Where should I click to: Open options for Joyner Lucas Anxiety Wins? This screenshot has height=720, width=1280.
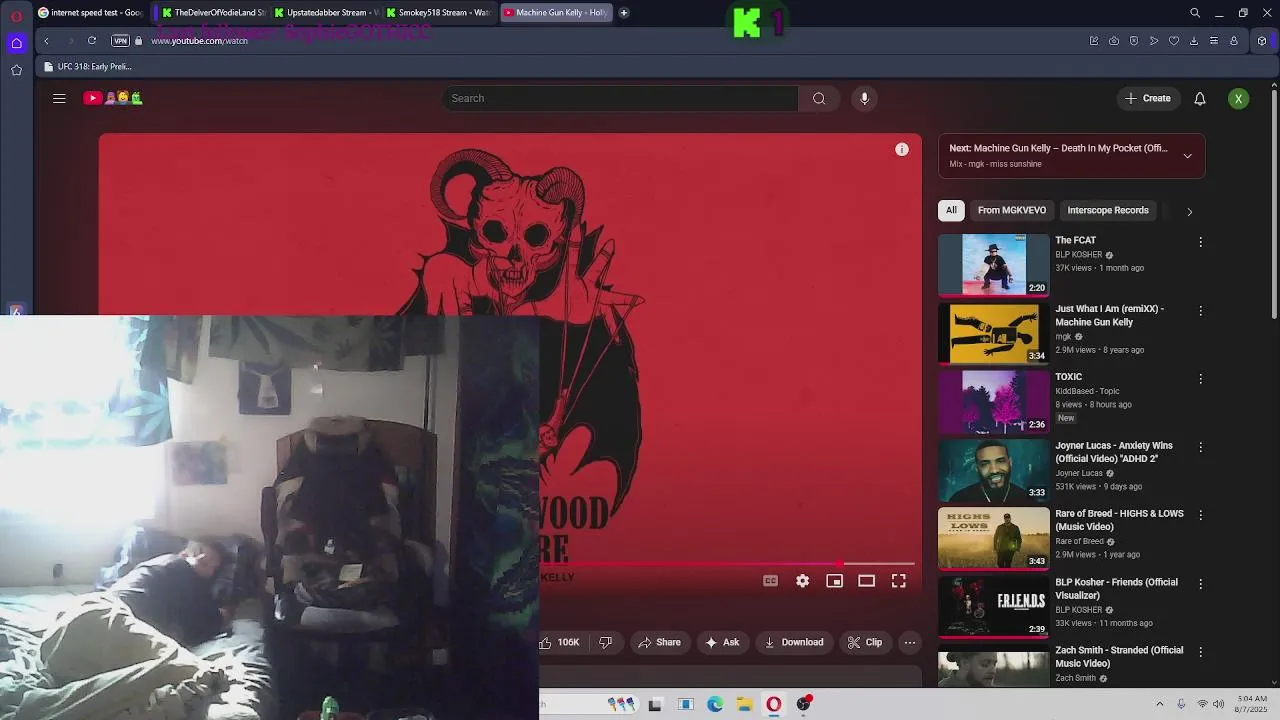tap(1201, 447)
